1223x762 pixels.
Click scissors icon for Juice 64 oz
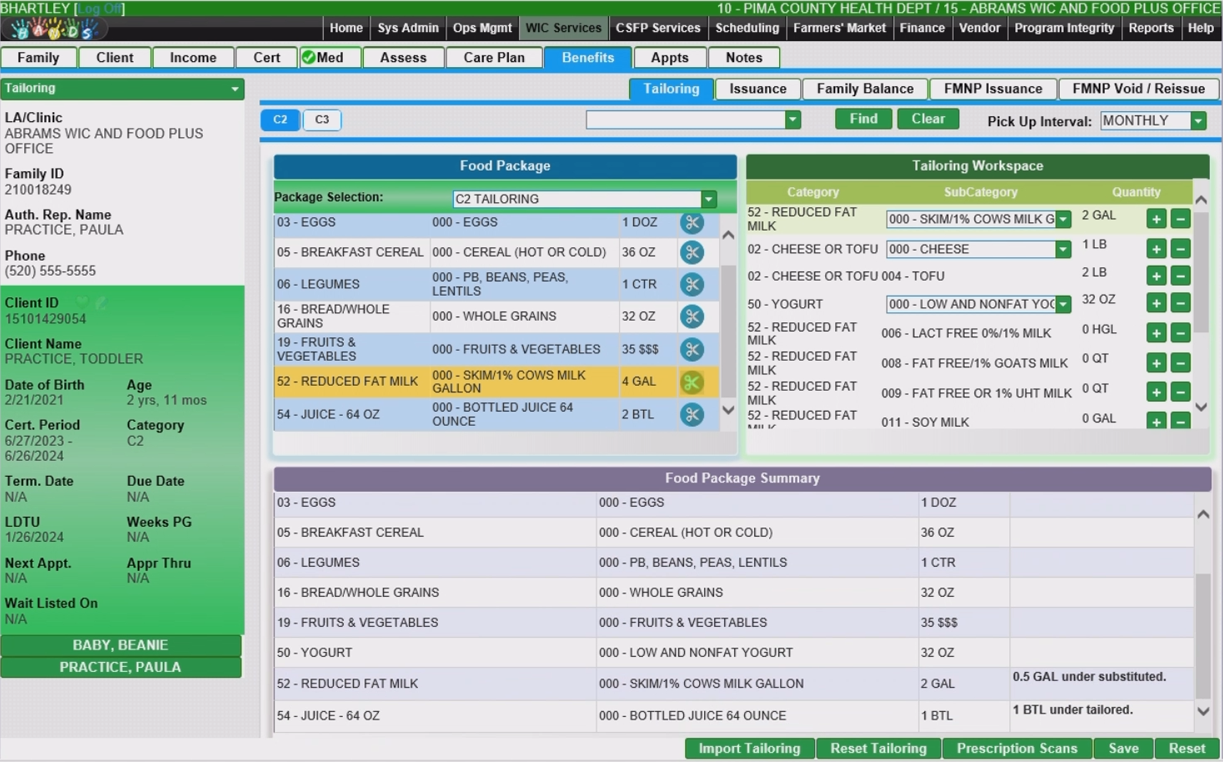click(691, 414)
